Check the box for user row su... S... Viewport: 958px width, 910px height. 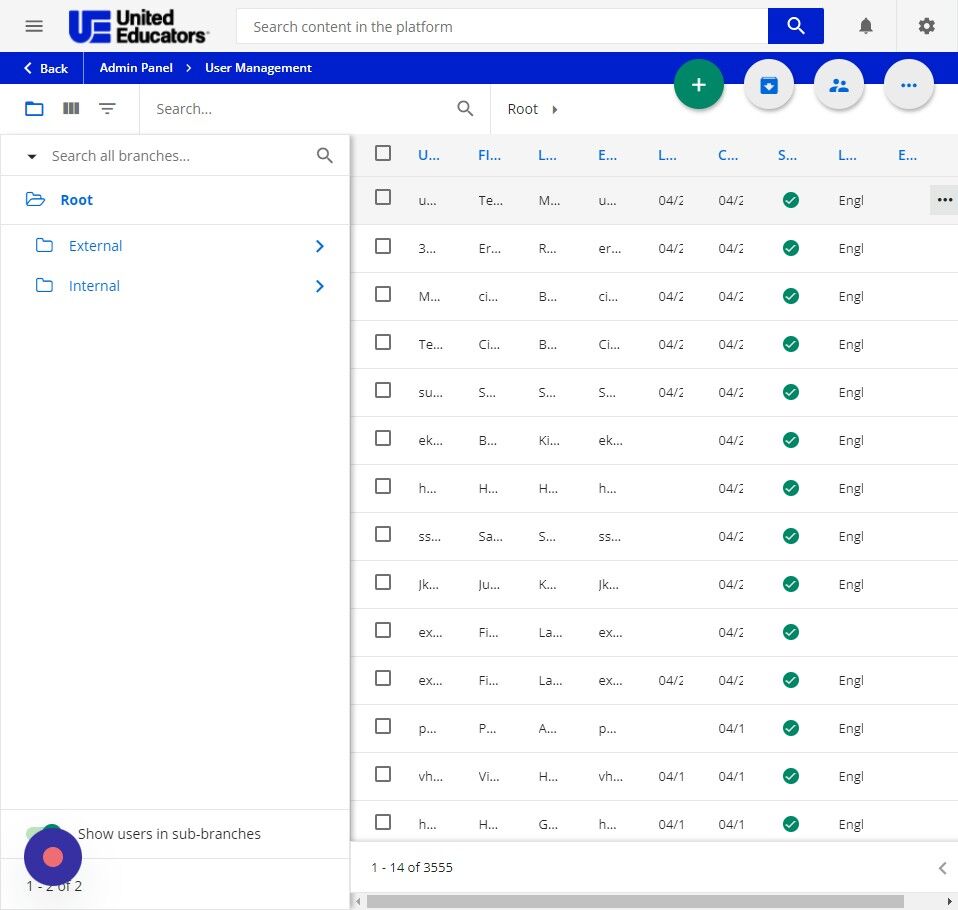(x=382, y=390)
